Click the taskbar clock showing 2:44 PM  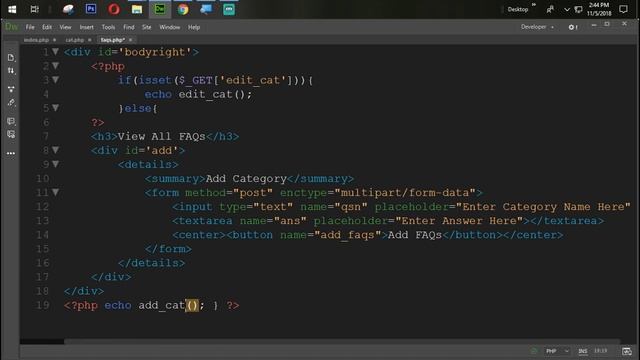599,9
